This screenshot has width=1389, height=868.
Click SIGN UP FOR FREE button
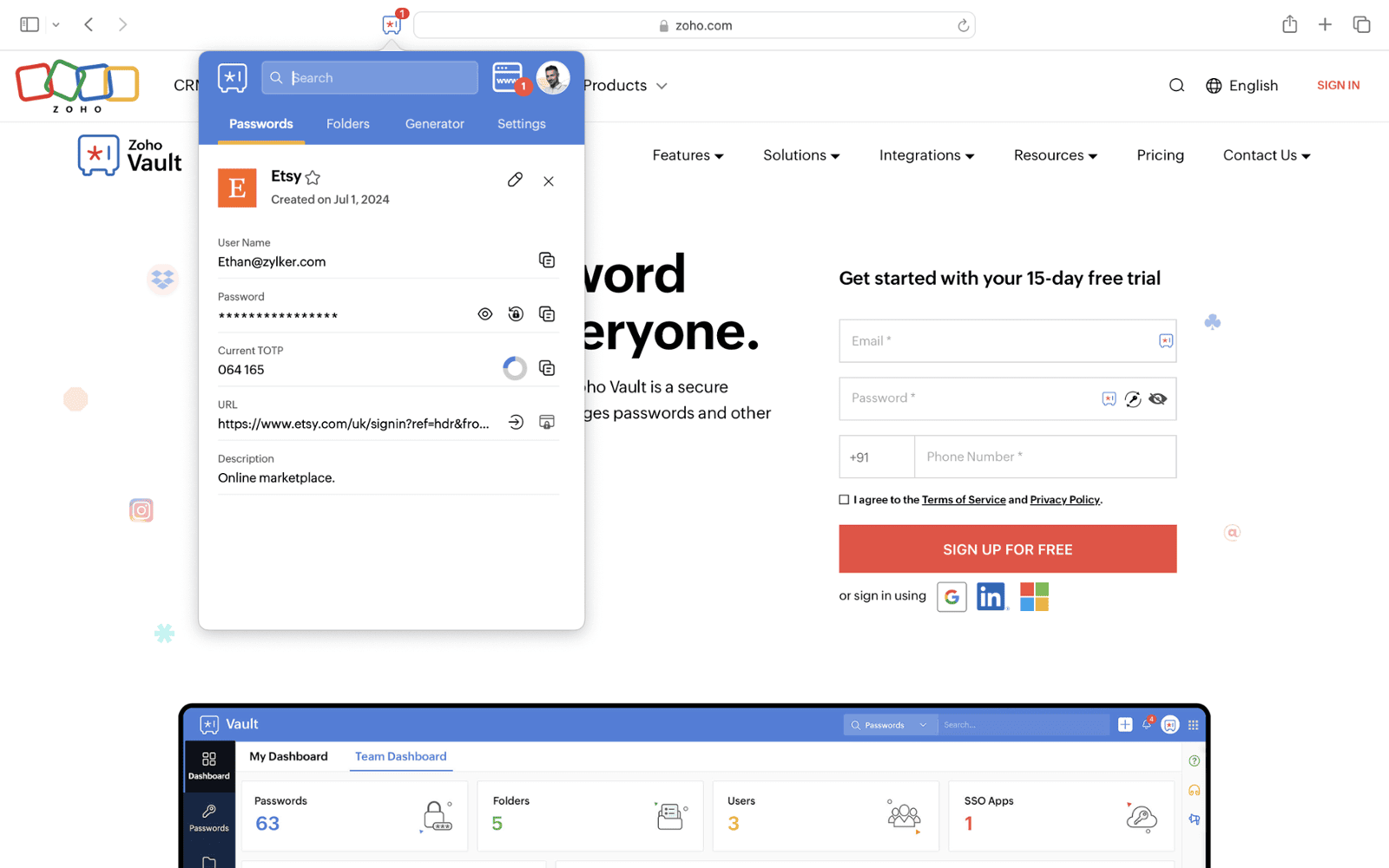pyautogui.click(x=1007, y=549)
